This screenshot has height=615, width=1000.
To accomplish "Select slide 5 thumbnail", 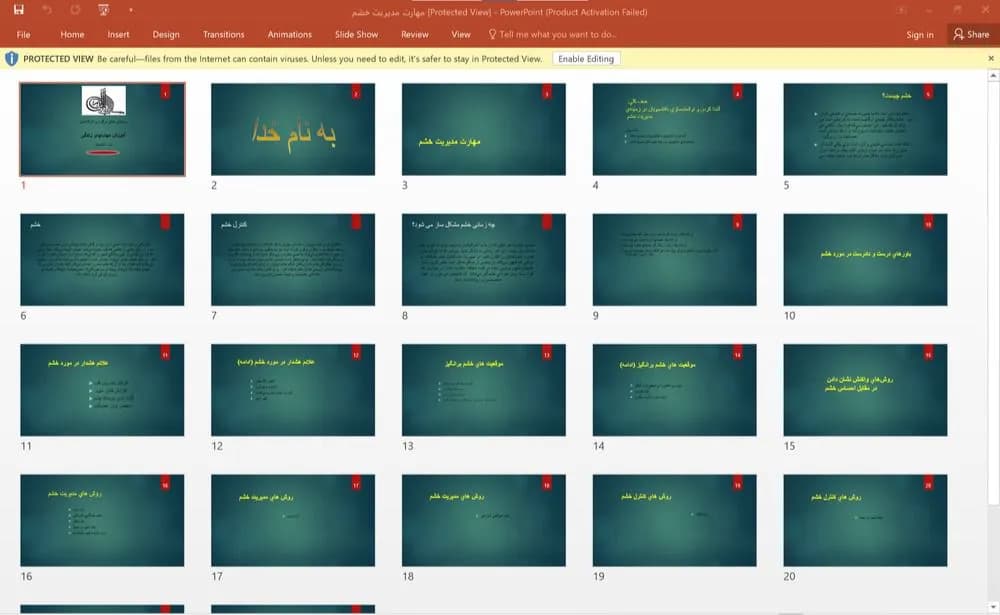I will pos(865,129).
